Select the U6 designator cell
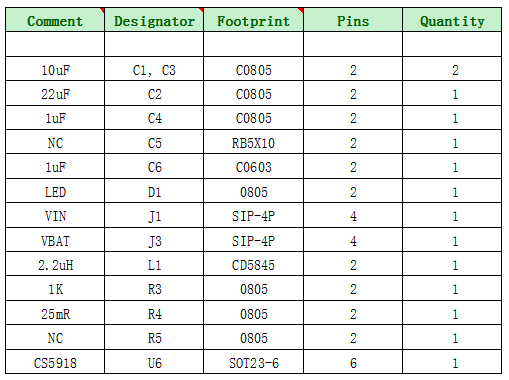 click(x=154, y=362)
